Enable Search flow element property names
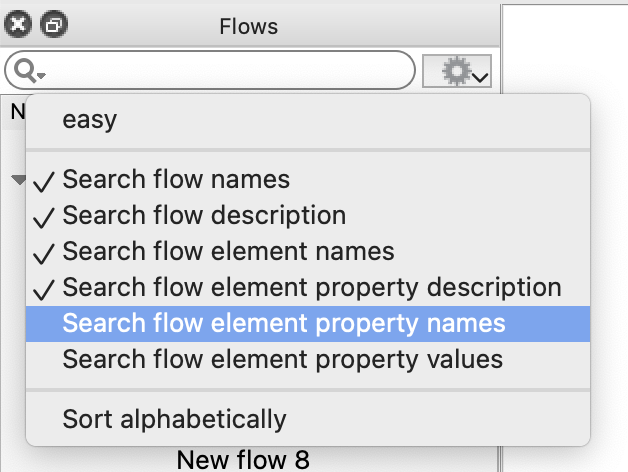Screen dimensions: 628x472 coord(308,324)
